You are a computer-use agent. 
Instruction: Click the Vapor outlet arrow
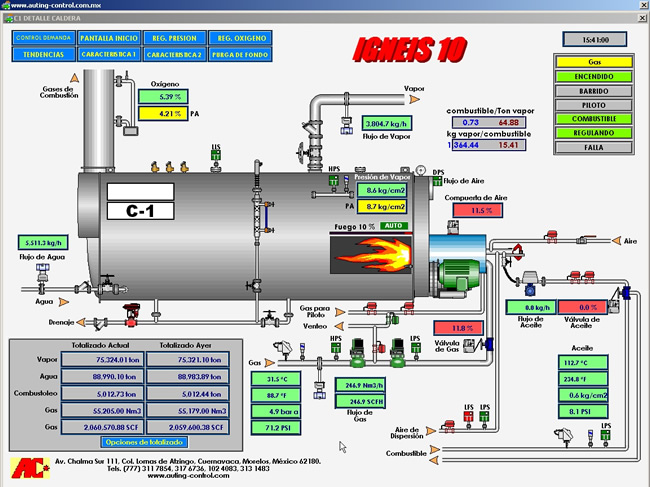(x=414, y=99)
